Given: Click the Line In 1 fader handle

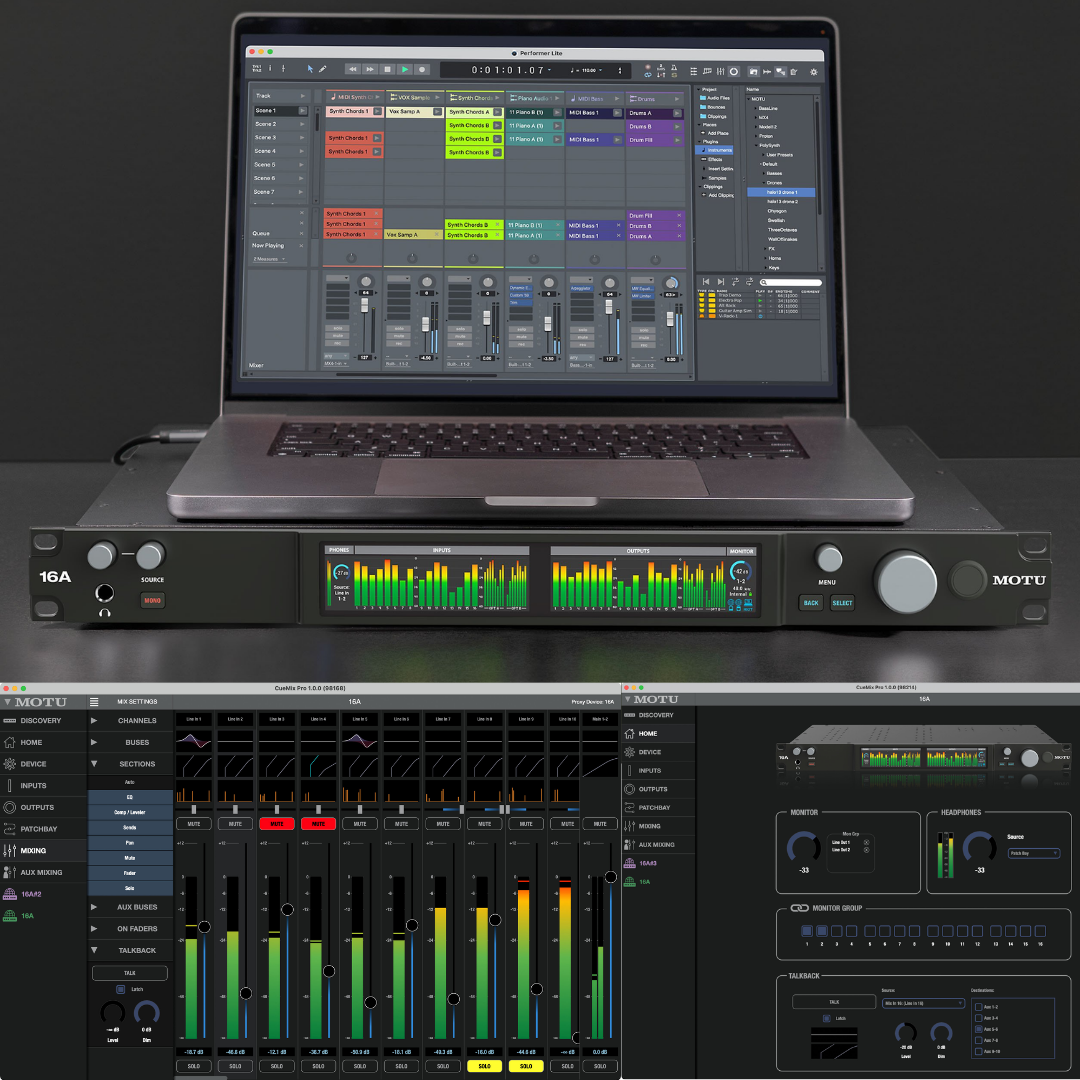Looking at the screenshot, I should pos(205,927).
